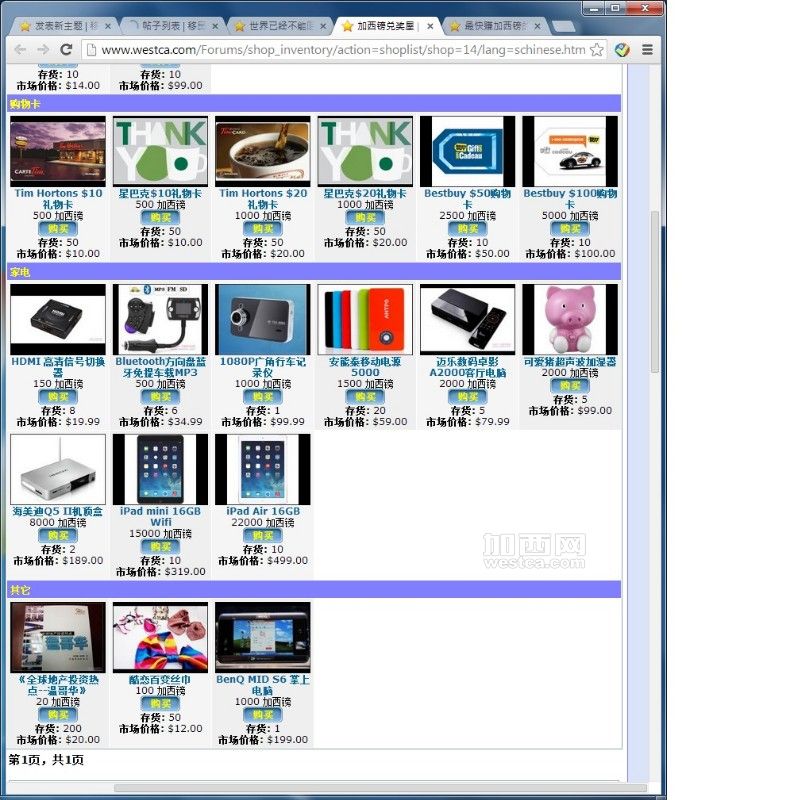This screenshot has height=800, width=800.
Task: Open 酷恋百变丝巾 scarf image
Action: tap(161, 638)
